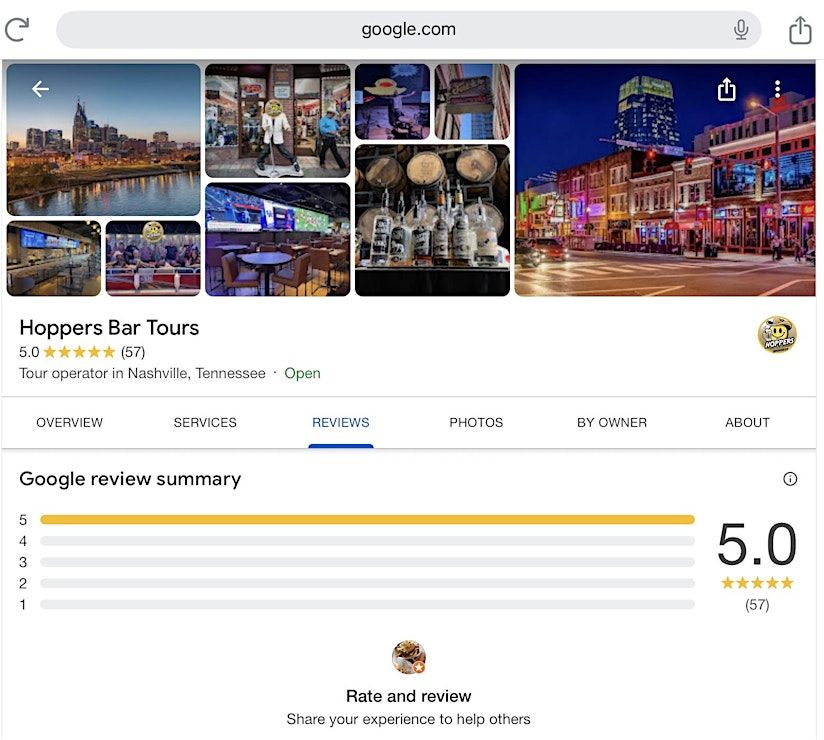Click the (57) reviews count under title
The image size is (824, 740).
[133, 352]
